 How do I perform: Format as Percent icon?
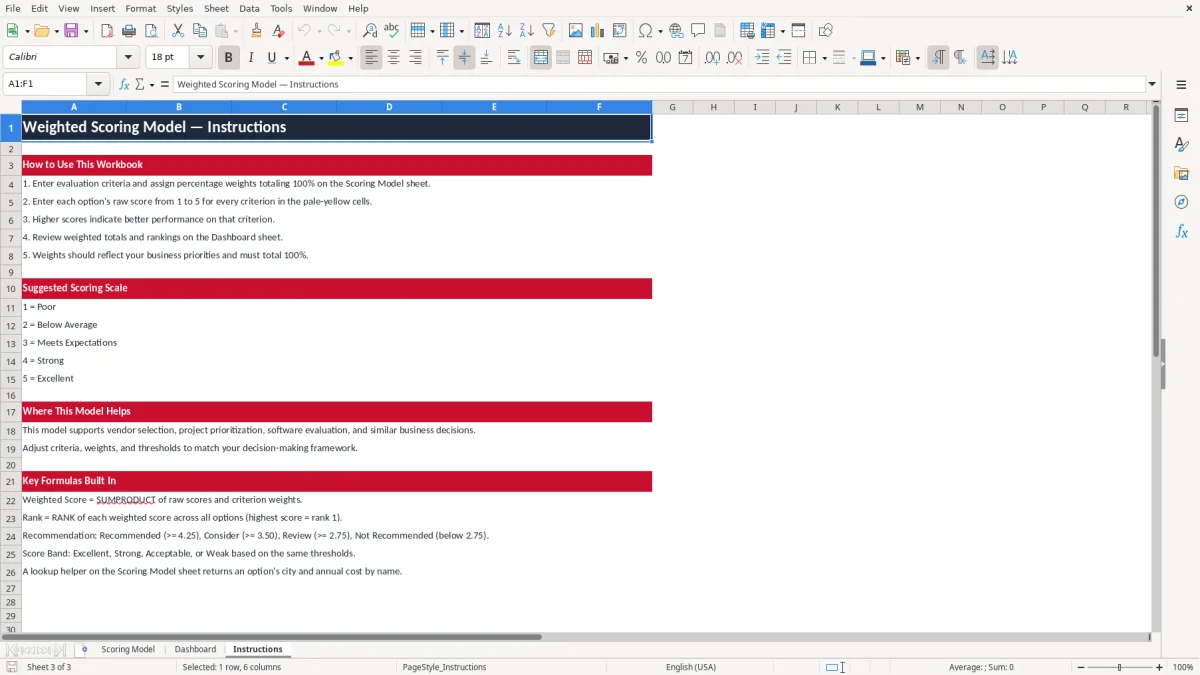click(x=641, y=58)
